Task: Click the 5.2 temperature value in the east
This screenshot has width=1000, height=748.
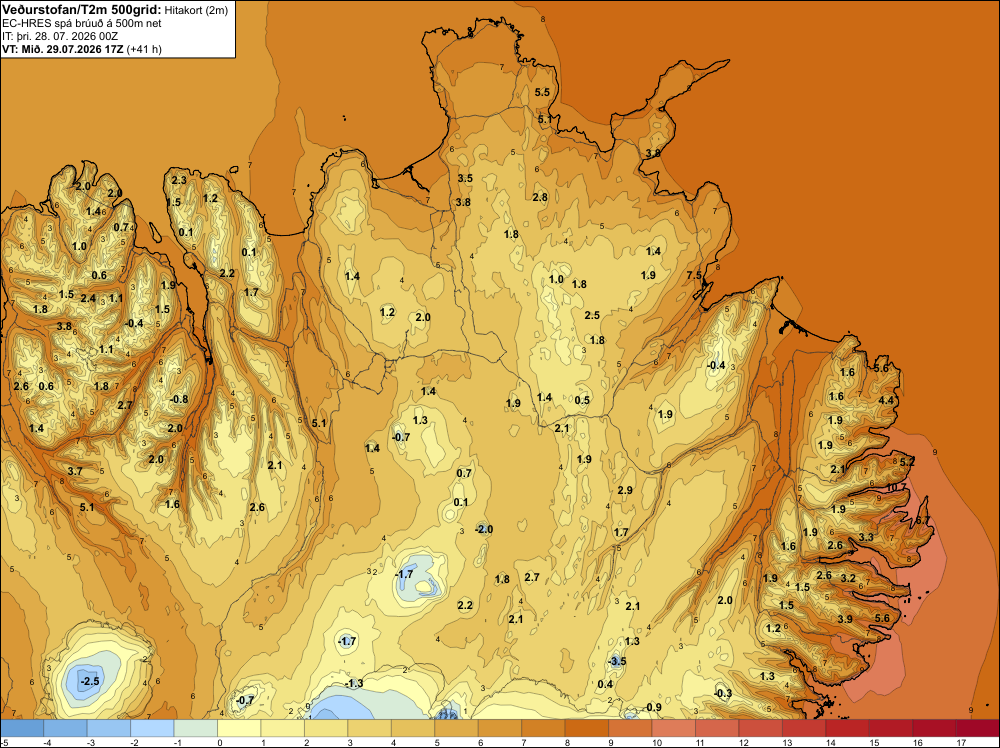Action: [907, 462]
